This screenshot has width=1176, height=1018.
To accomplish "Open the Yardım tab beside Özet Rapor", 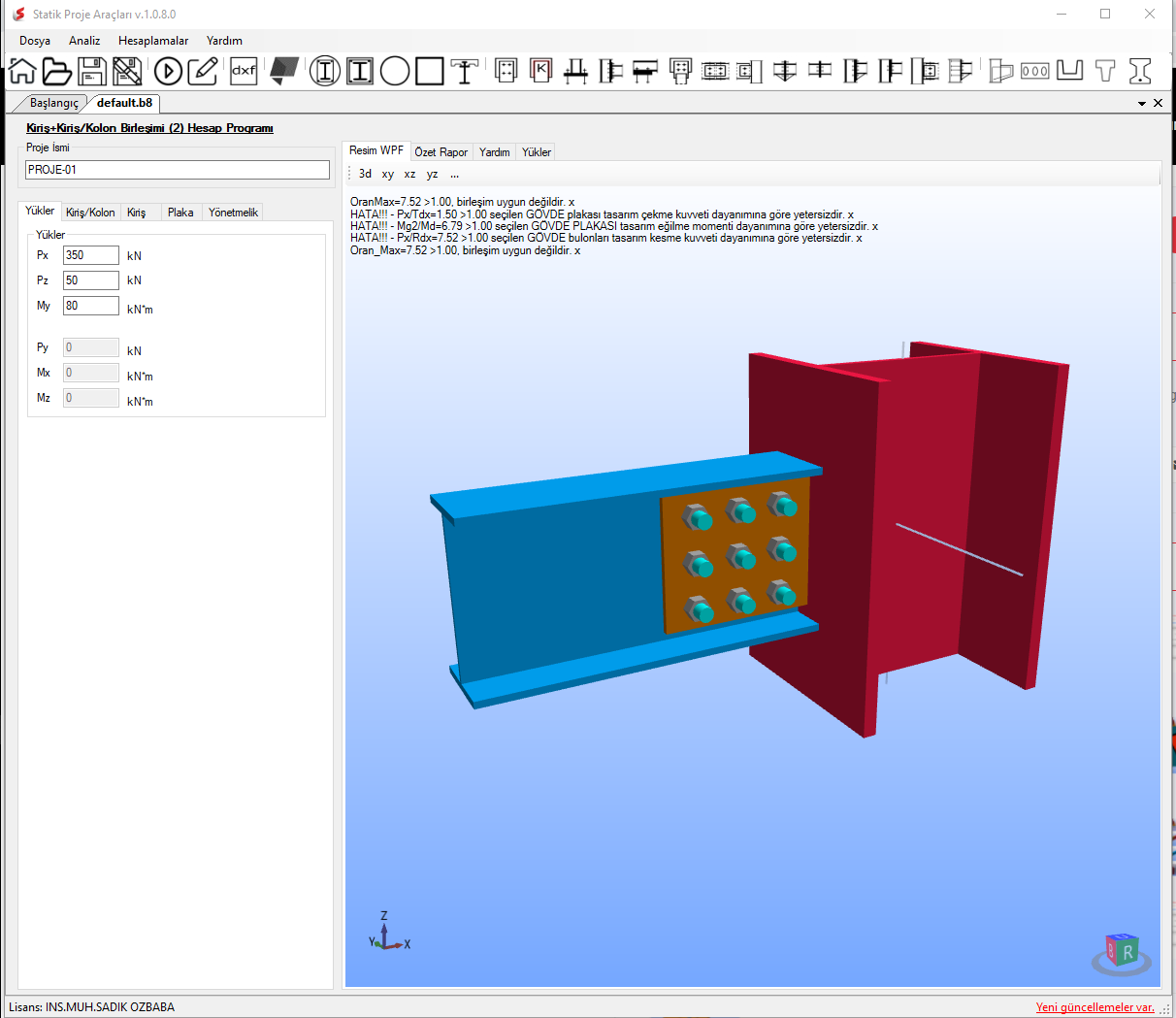I will [x=494, y=152].
